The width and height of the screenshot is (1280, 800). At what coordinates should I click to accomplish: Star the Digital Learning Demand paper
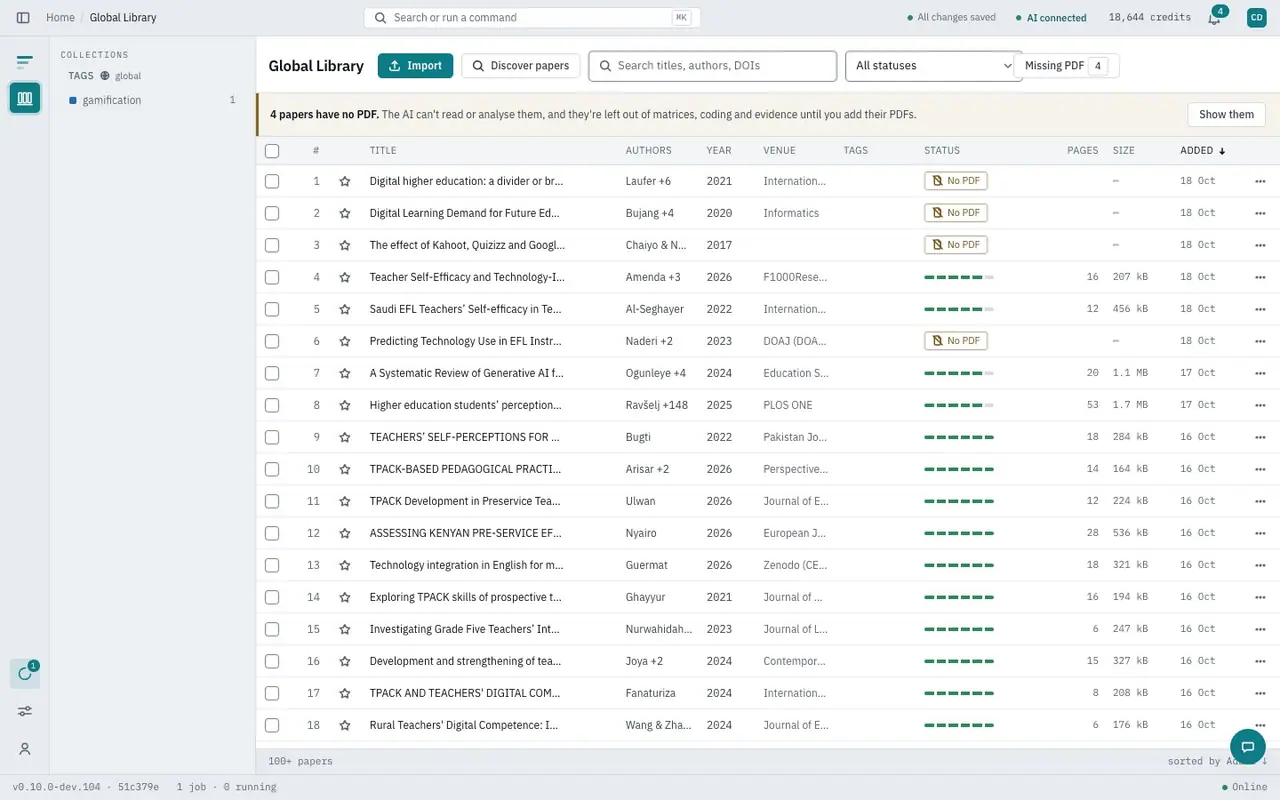click(345, 213)
